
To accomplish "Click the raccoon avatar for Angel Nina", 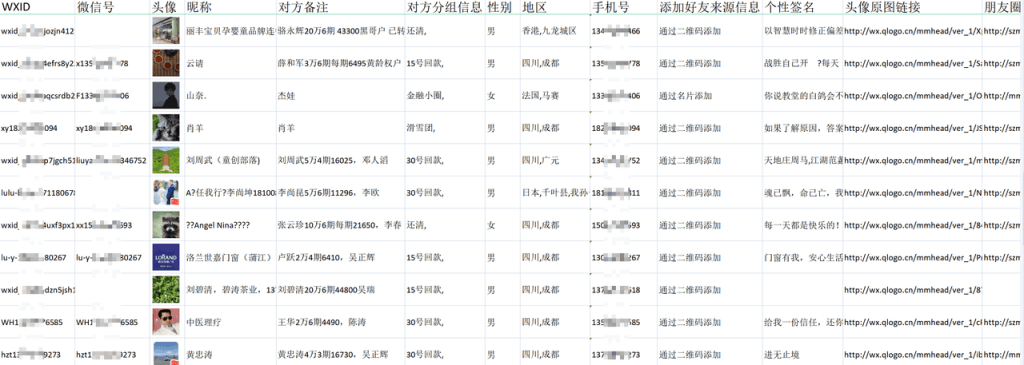I will [x=166, y=225].
